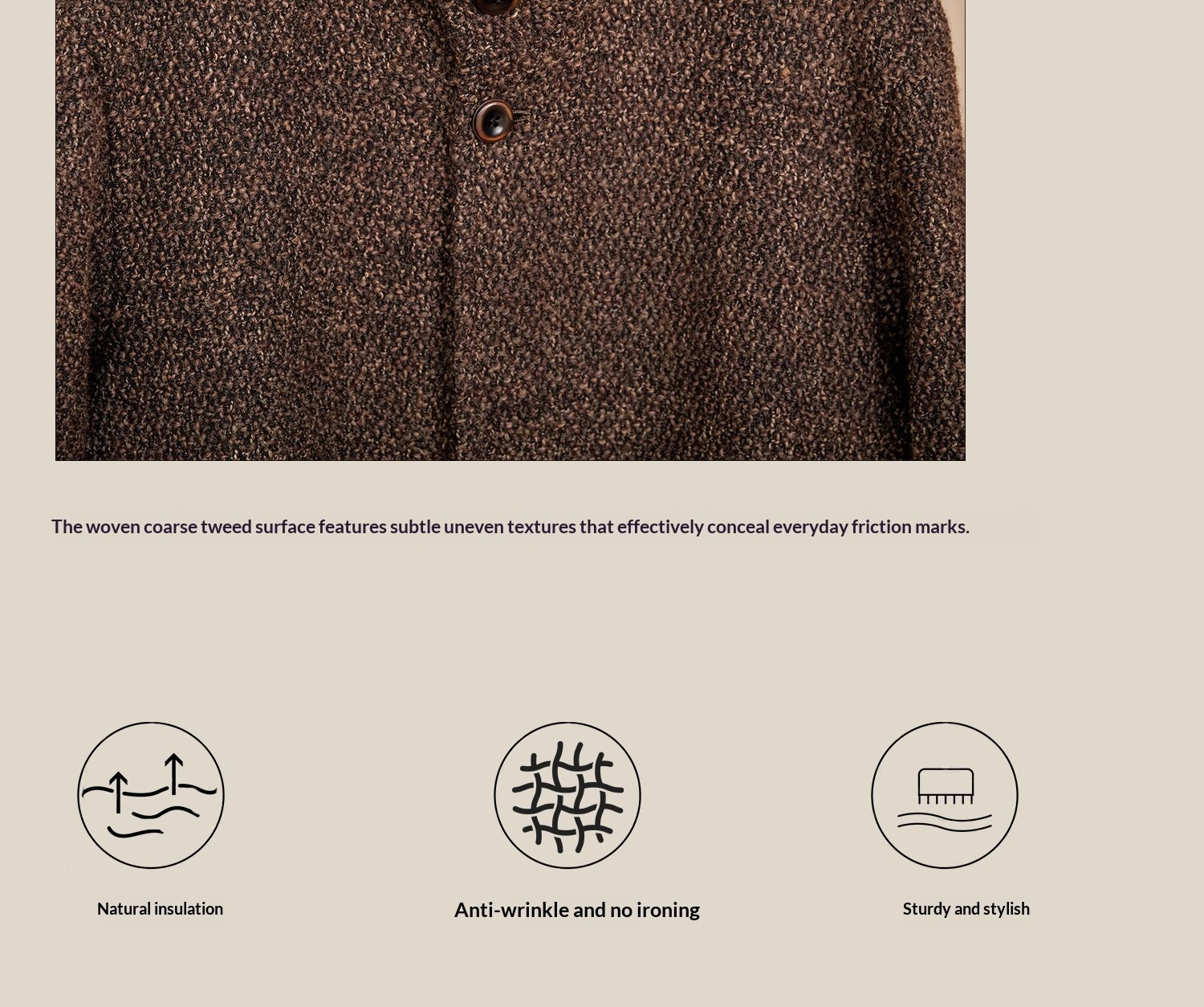Click the partially visible top coat button
The image size is (1204, 1007).
pyautogui.click(x=493, y=6)
